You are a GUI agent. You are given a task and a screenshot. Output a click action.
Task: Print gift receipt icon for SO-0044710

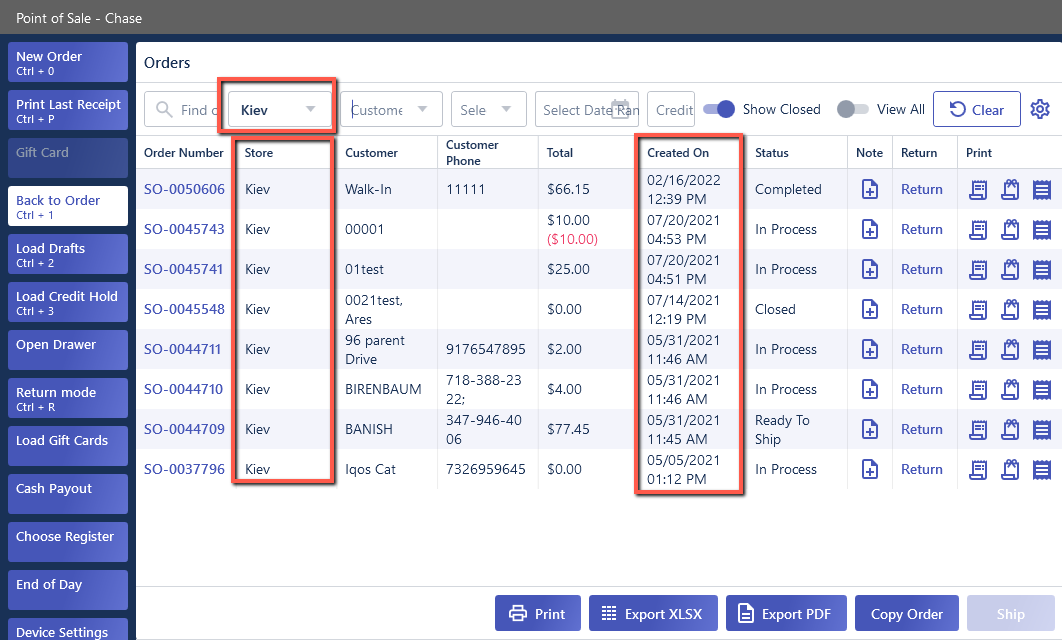(1010, 389)
